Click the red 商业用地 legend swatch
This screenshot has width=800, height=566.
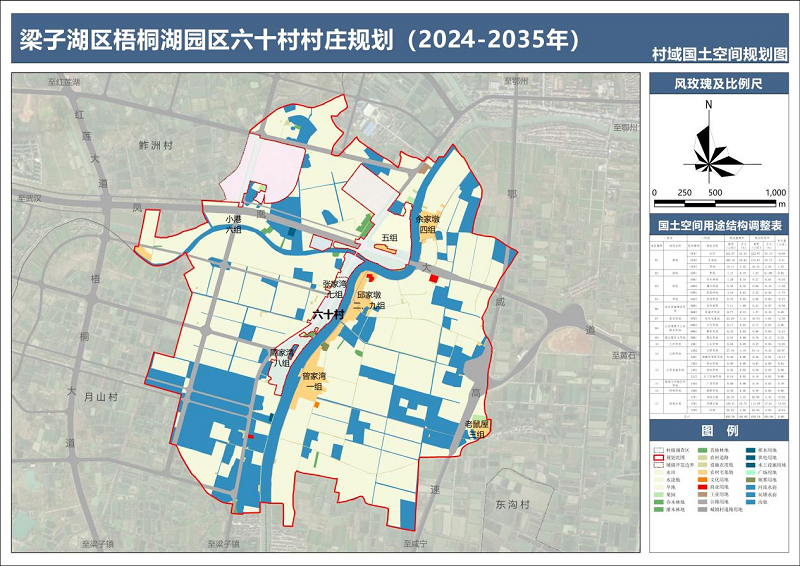702,487
